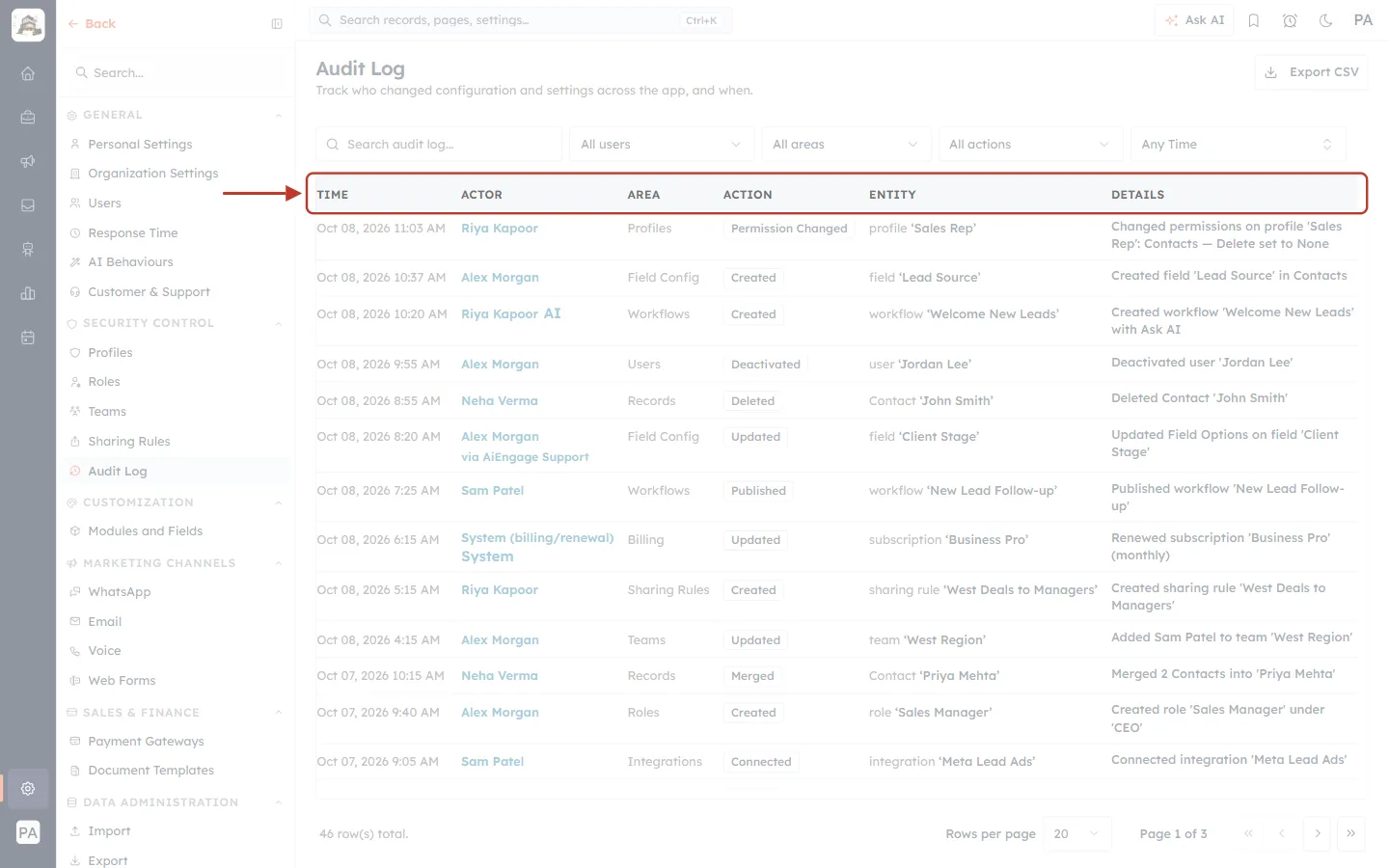Open the bar chart reports icon
Image resolution: width=1389 pixels, height=868 pixels.
[28, 293]
